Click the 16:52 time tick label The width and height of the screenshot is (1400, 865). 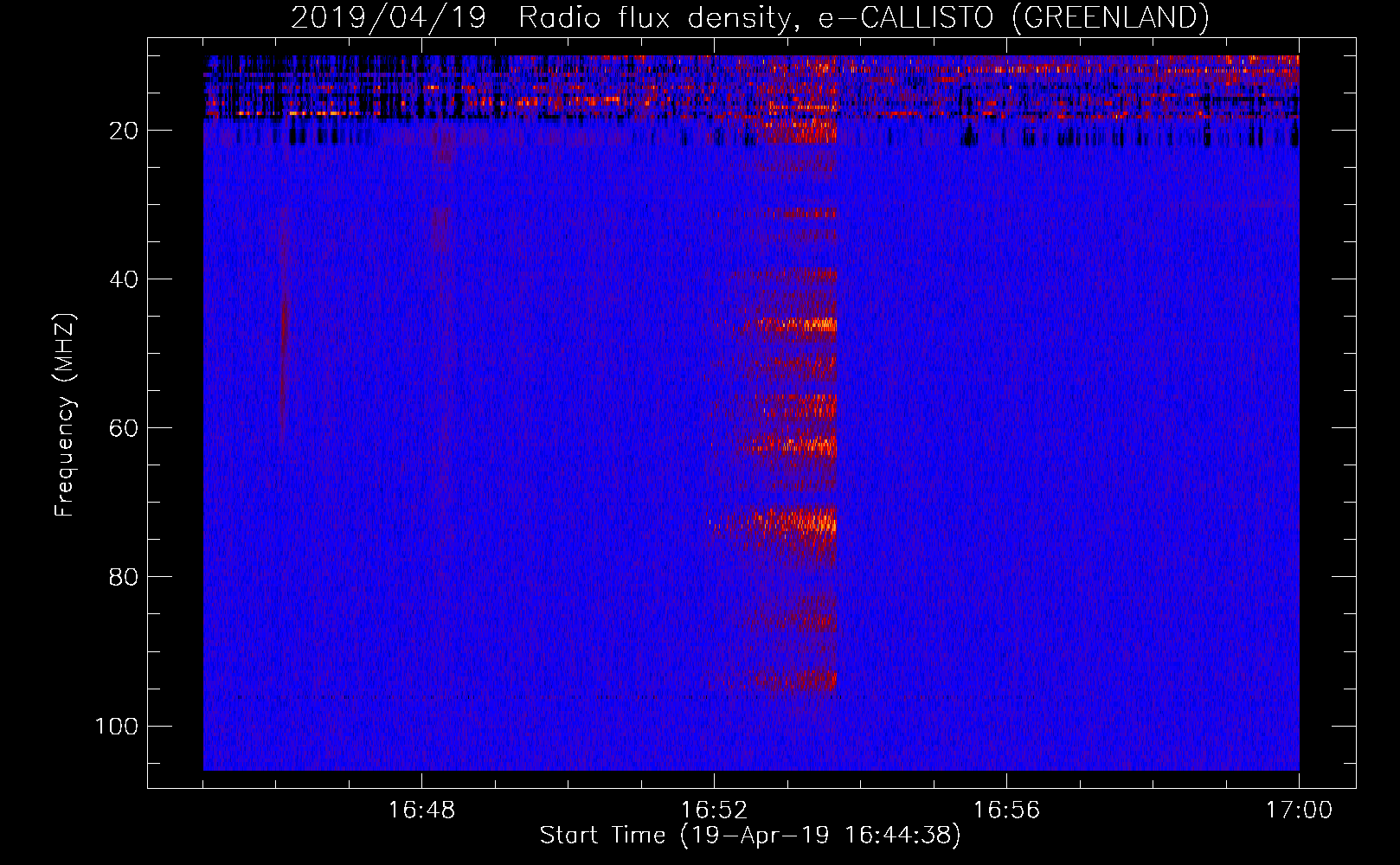pos(714,811)
